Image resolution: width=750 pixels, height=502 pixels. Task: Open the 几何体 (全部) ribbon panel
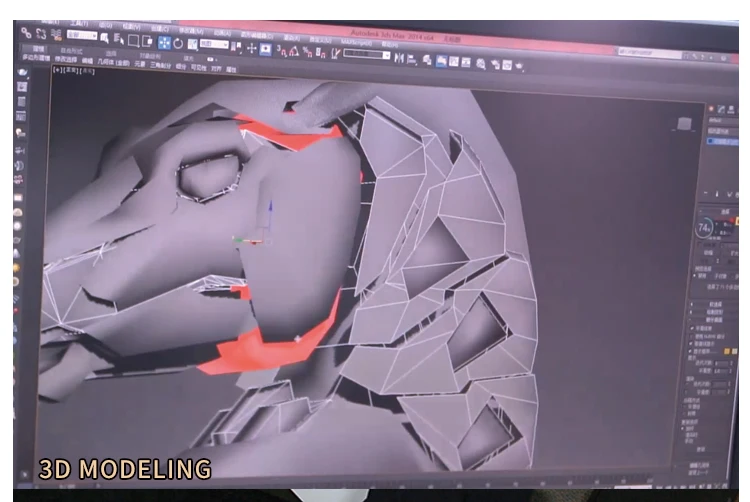coord(114,62)
